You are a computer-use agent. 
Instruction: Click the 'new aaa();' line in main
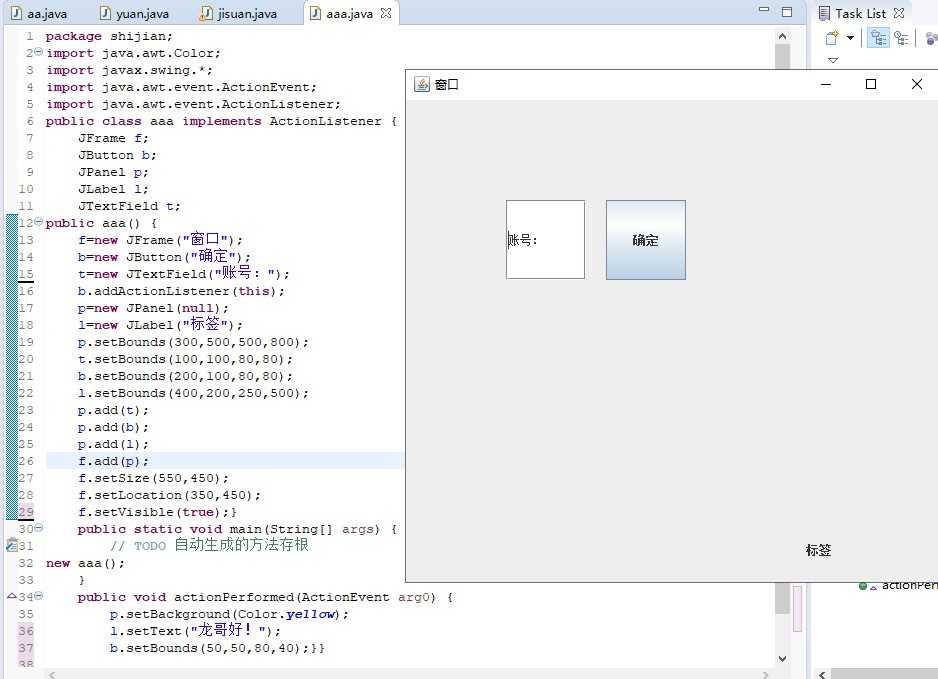pos(85,563)
